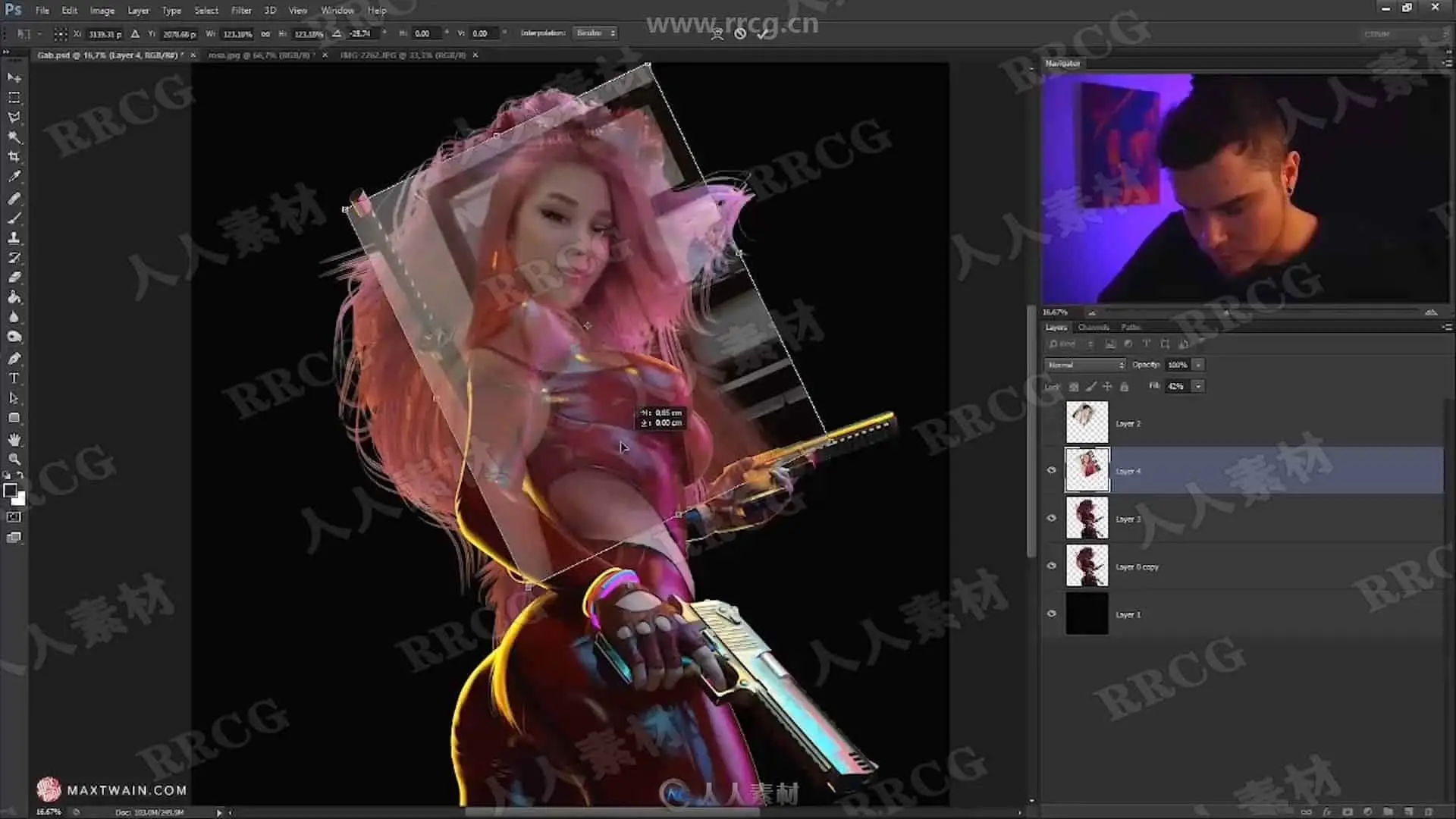Viewport: 1456px width, 819px height.
Task: Open the Interpolation dropdown
Action: [595, 33]
